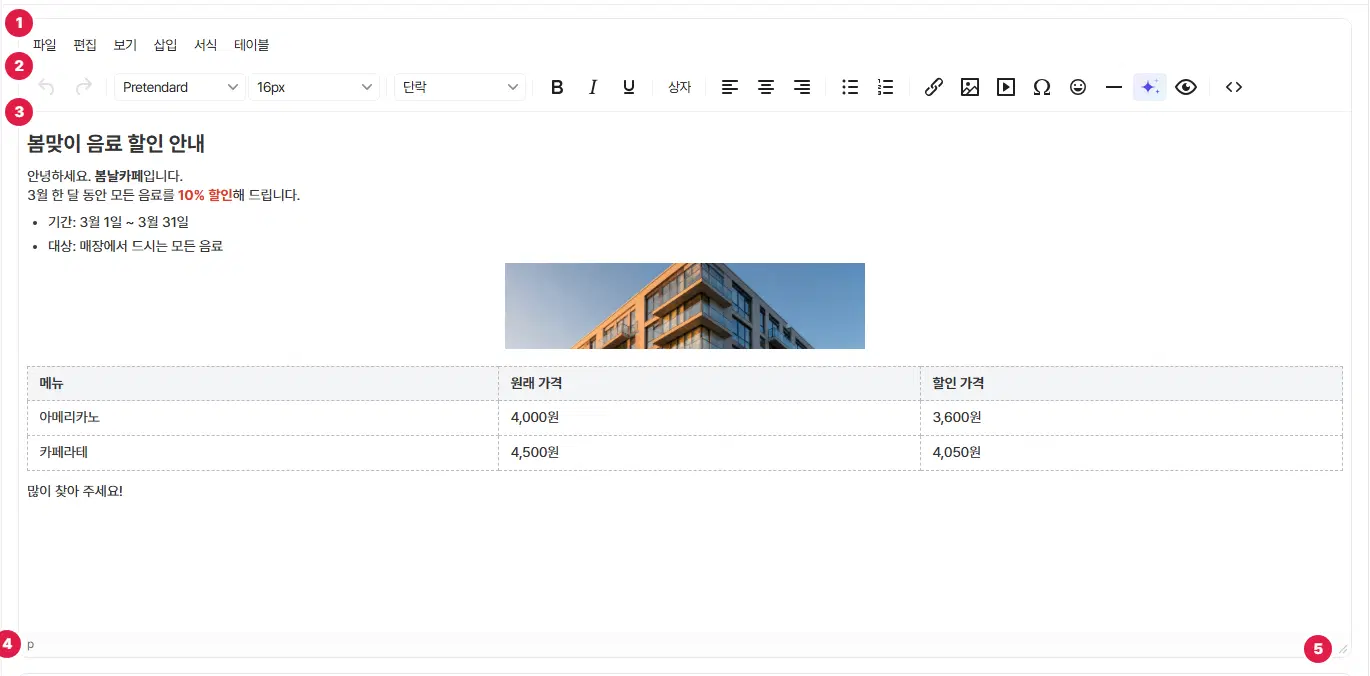1370x676 pixels.
Task: Click the '할인 가격' table header cell
Action: (x=1131, y=383)
